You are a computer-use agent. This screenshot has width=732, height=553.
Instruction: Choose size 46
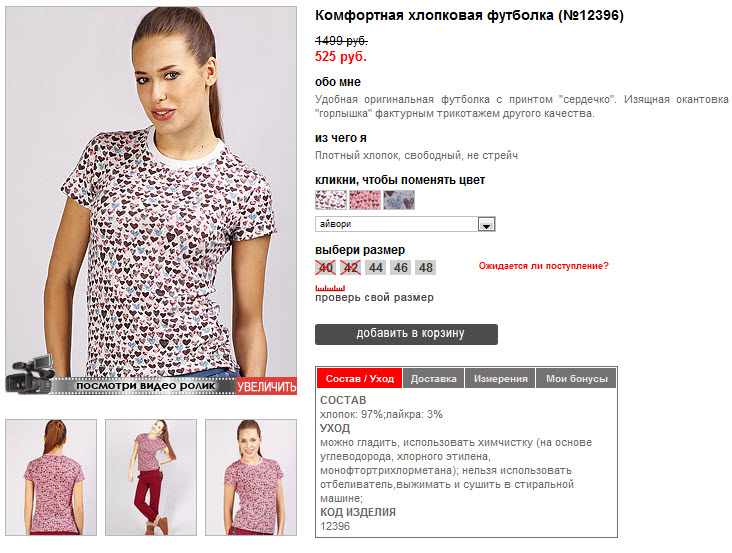click(x=401, y=267)
